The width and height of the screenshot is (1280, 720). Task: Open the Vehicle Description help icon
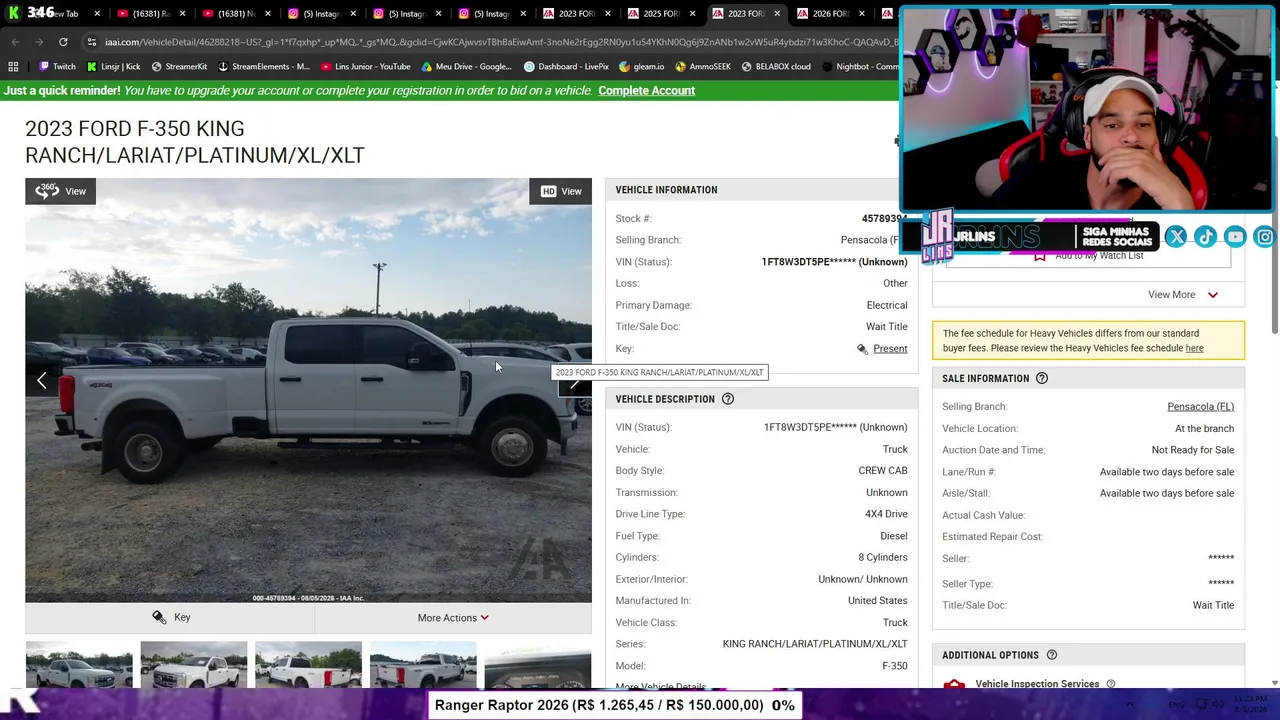click(x=728, y=399)
